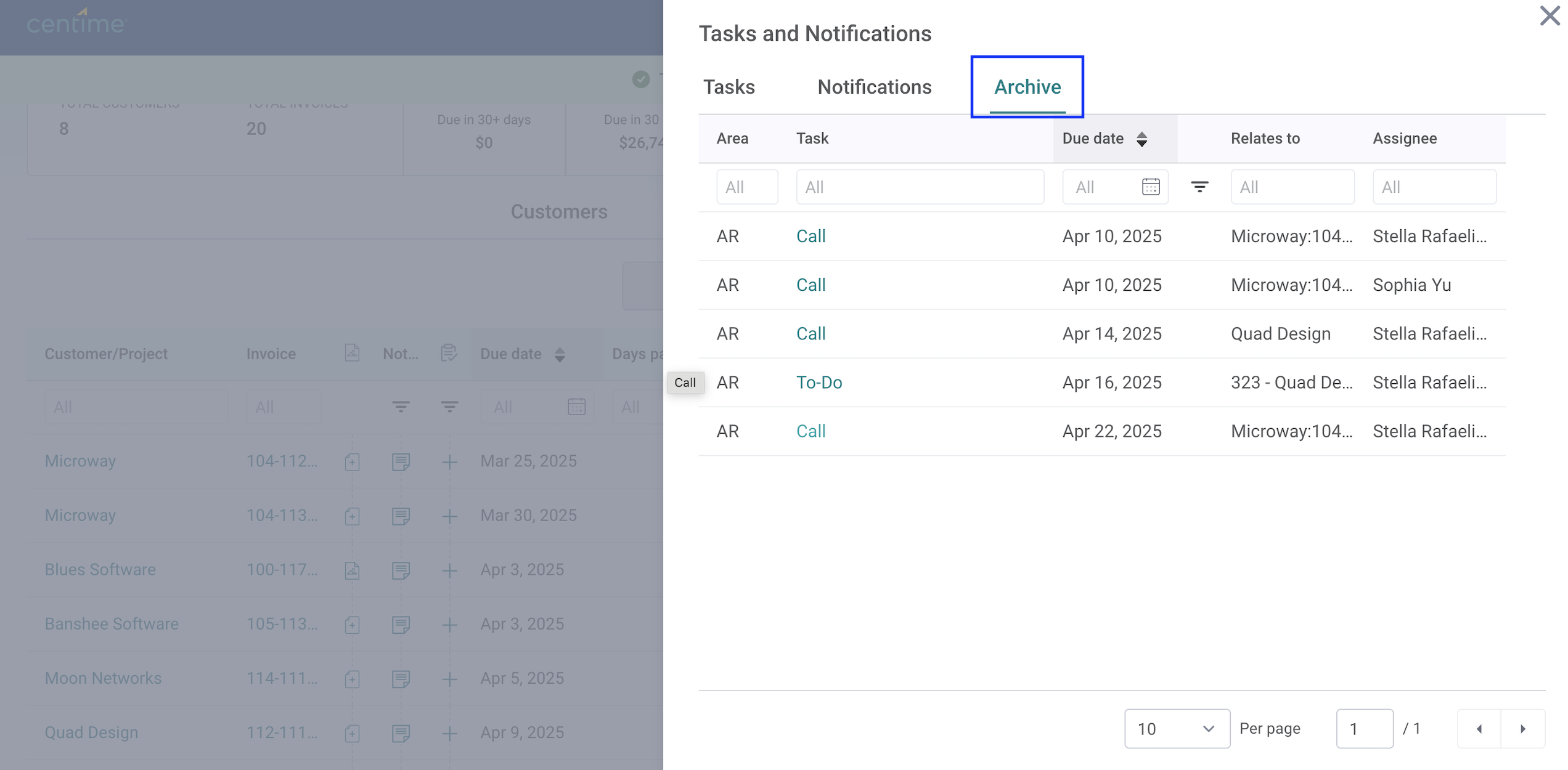Open calendar picker in Due date filter
Screen dimensions: 1568x770
[1151, 187]
